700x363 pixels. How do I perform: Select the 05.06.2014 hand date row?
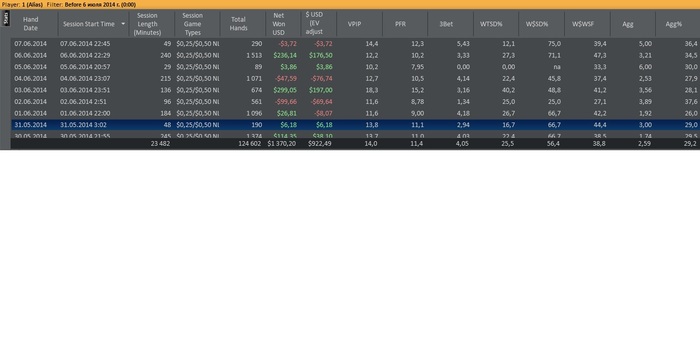tap(30, 67)
